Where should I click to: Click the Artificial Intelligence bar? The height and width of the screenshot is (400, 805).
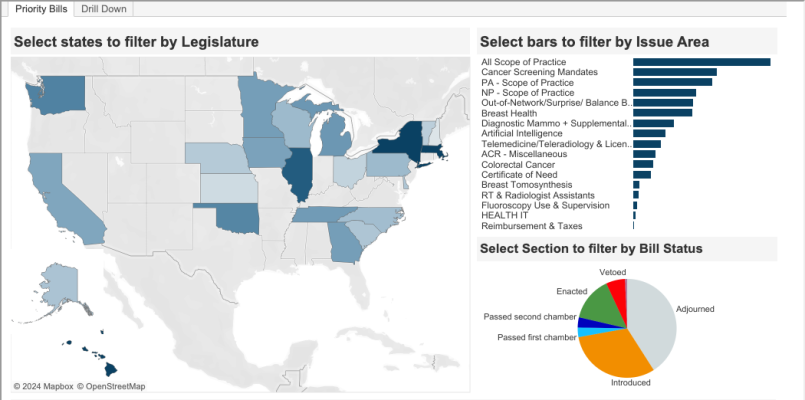point(649,133)
